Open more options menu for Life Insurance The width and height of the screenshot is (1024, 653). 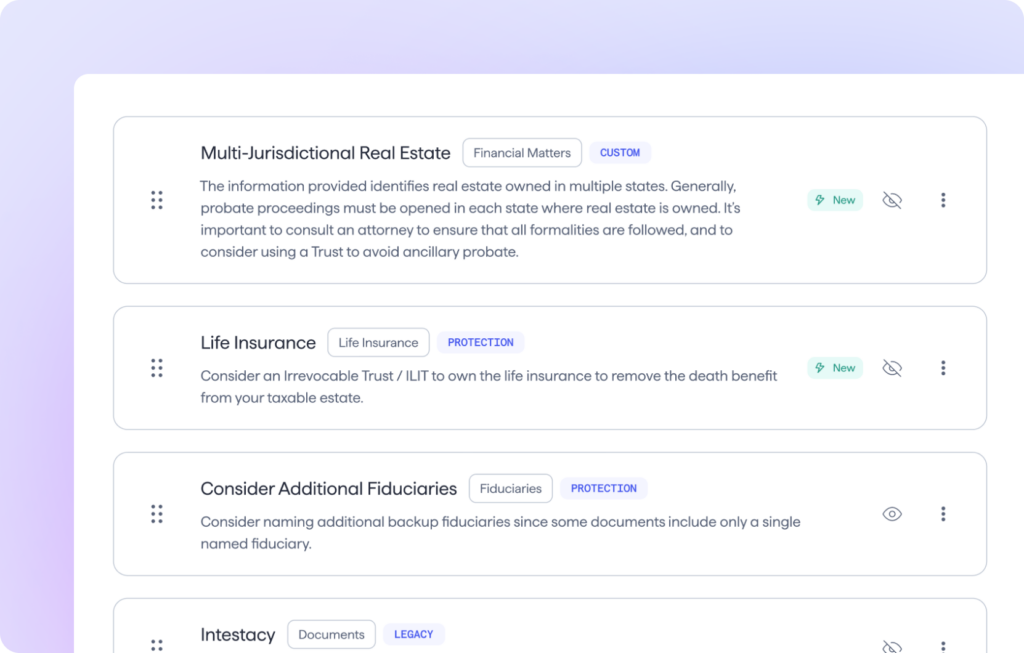[943, 368]
